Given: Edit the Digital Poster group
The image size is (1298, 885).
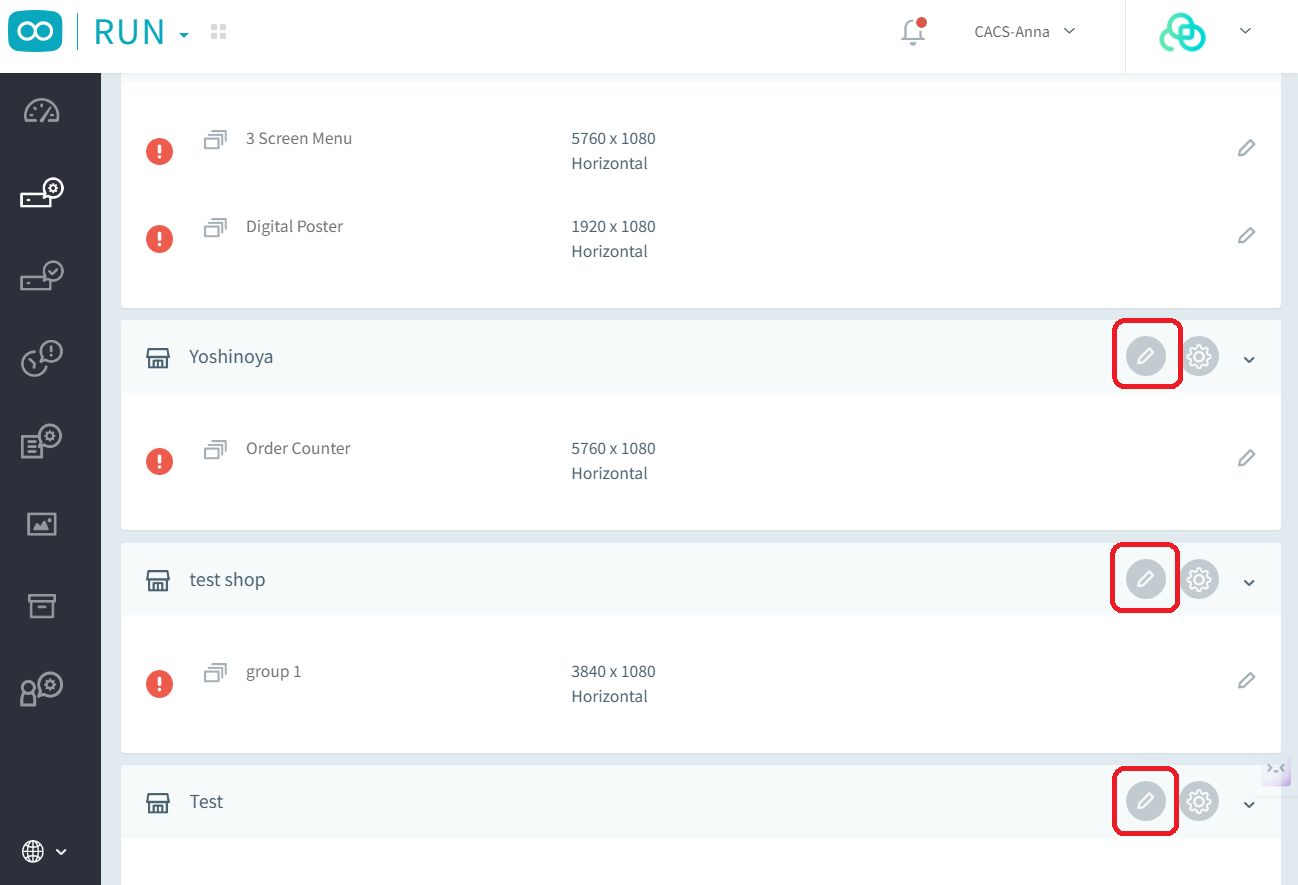Looking at the screenshot, I should point(1246,236).
